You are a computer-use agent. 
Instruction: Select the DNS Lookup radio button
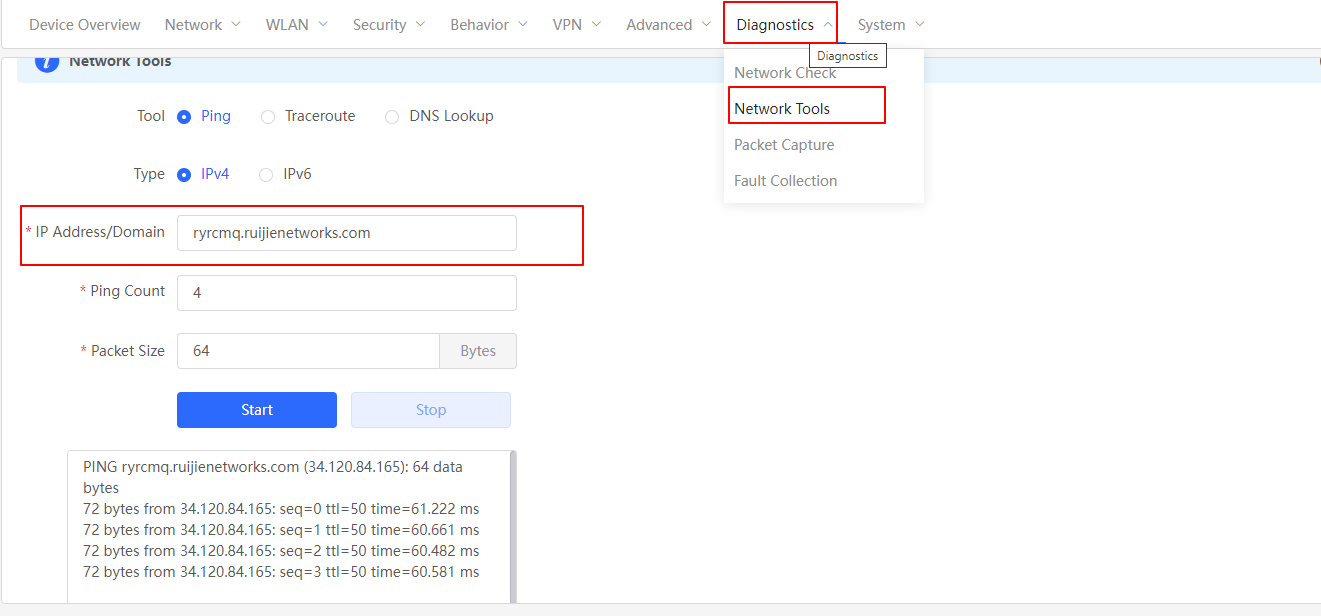[x=392, y=117]
